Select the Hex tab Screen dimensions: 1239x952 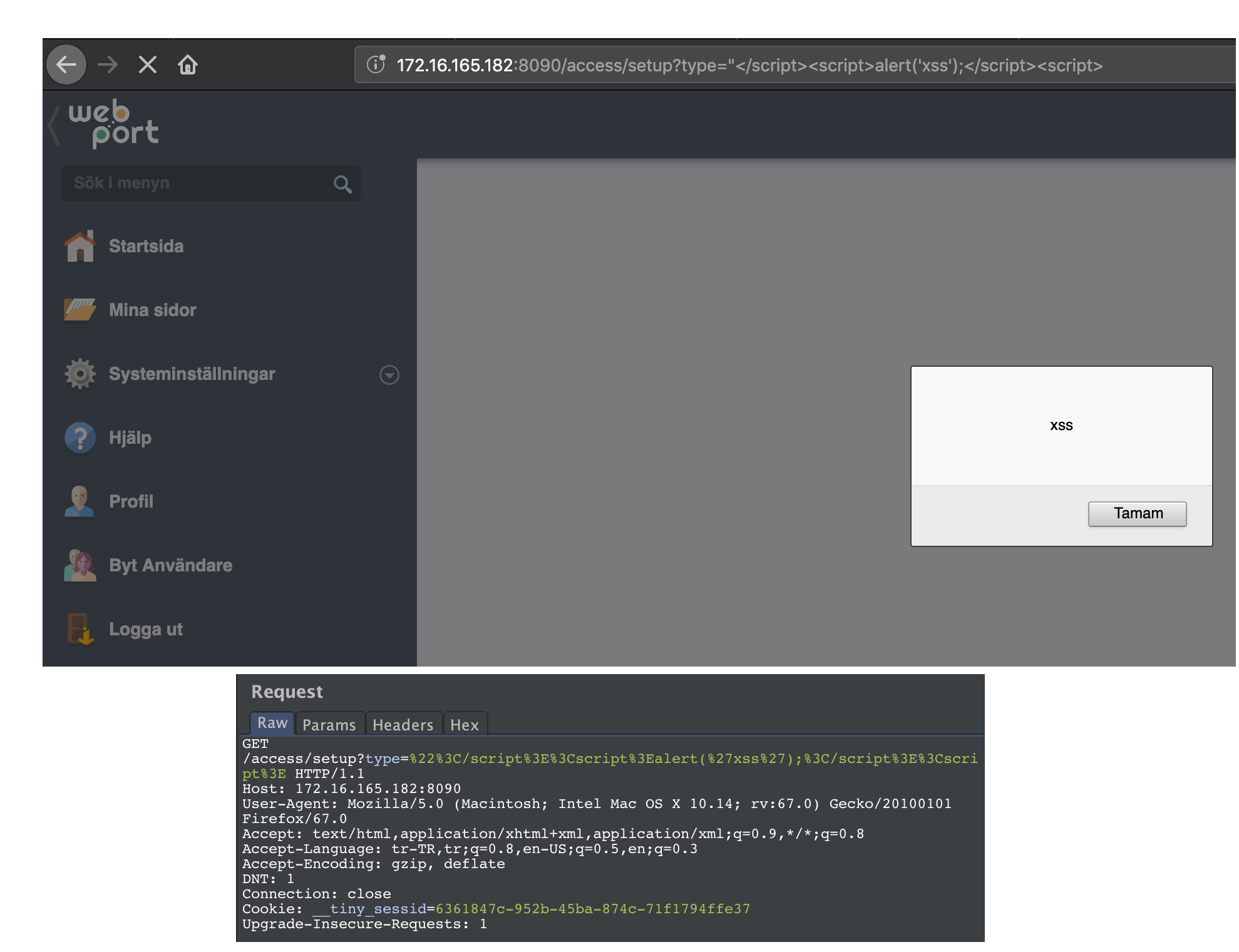(464, 725)
